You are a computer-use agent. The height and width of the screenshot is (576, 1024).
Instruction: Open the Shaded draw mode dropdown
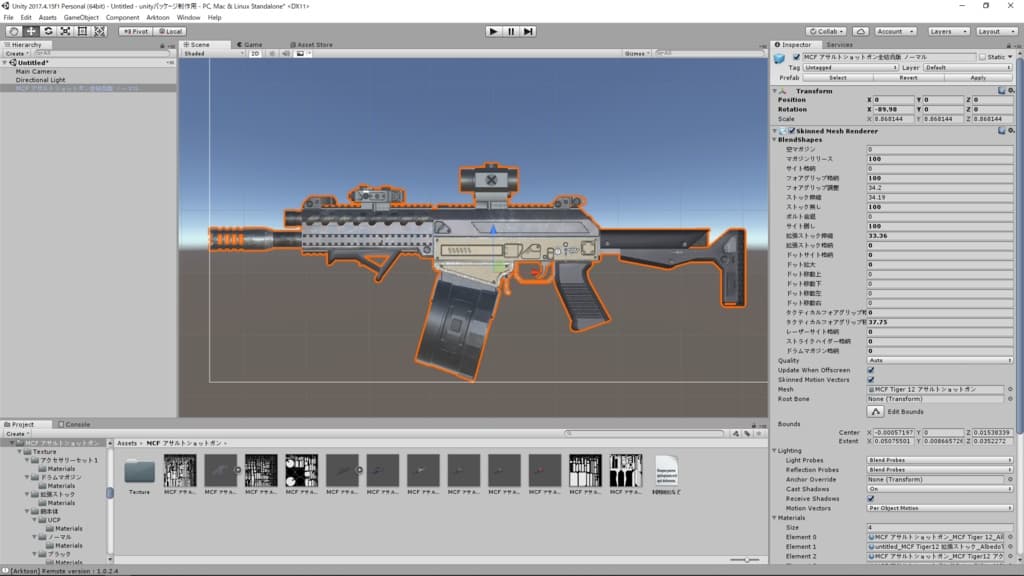pyautogui.click(x=212, y=53)
